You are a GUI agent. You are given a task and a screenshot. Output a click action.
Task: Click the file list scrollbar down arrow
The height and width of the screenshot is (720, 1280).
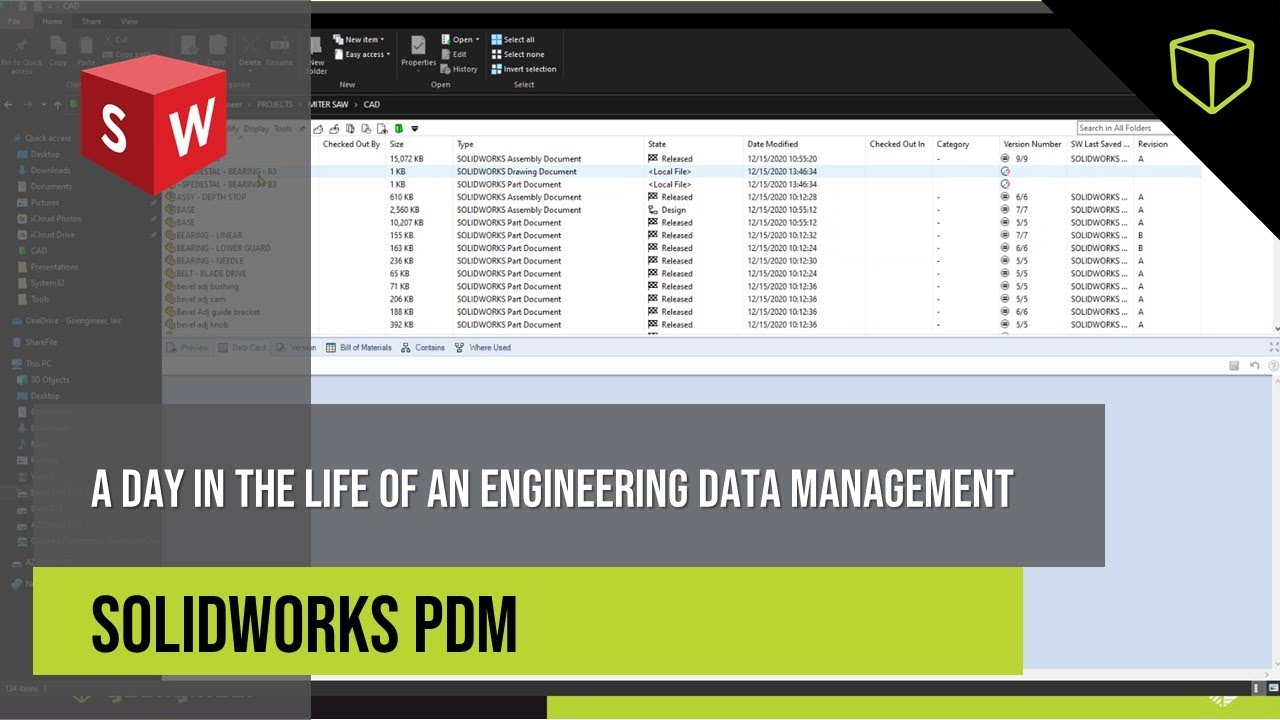[x=1275, y=328]
